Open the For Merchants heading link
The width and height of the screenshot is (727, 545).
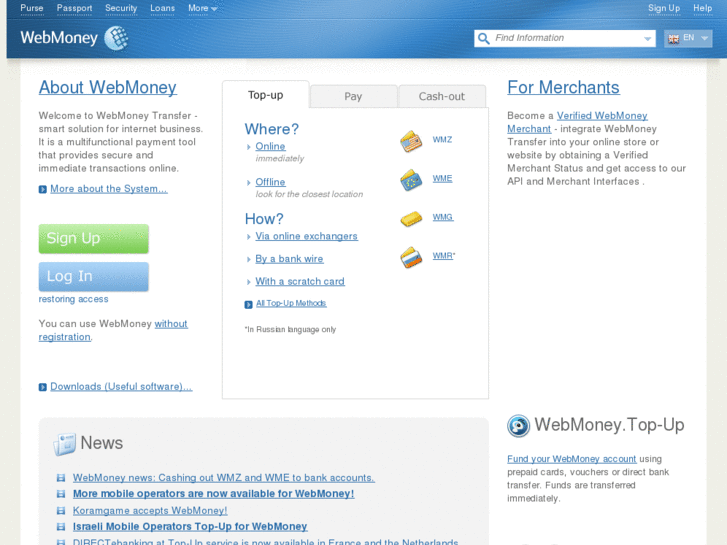(563, 88)
